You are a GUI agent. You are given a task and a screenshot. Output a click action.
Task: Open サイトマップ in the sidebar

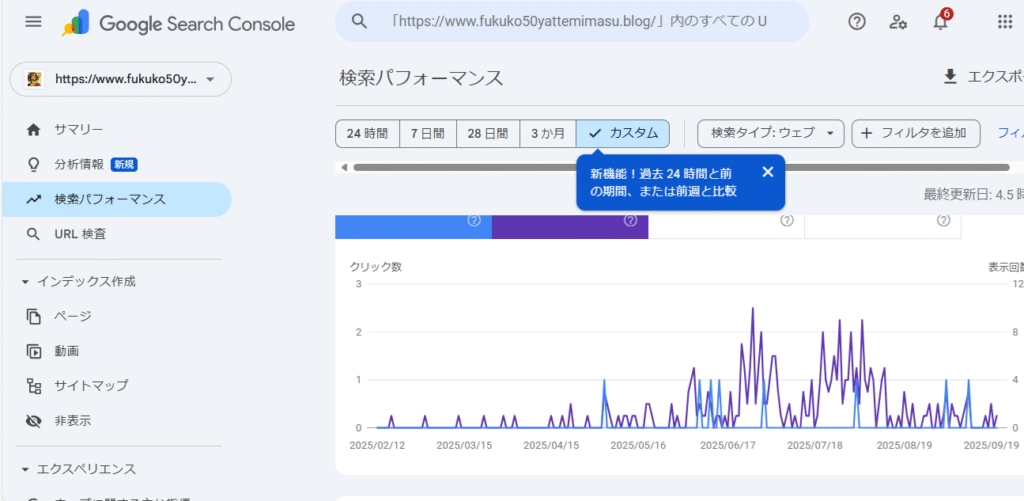[90, 385]
